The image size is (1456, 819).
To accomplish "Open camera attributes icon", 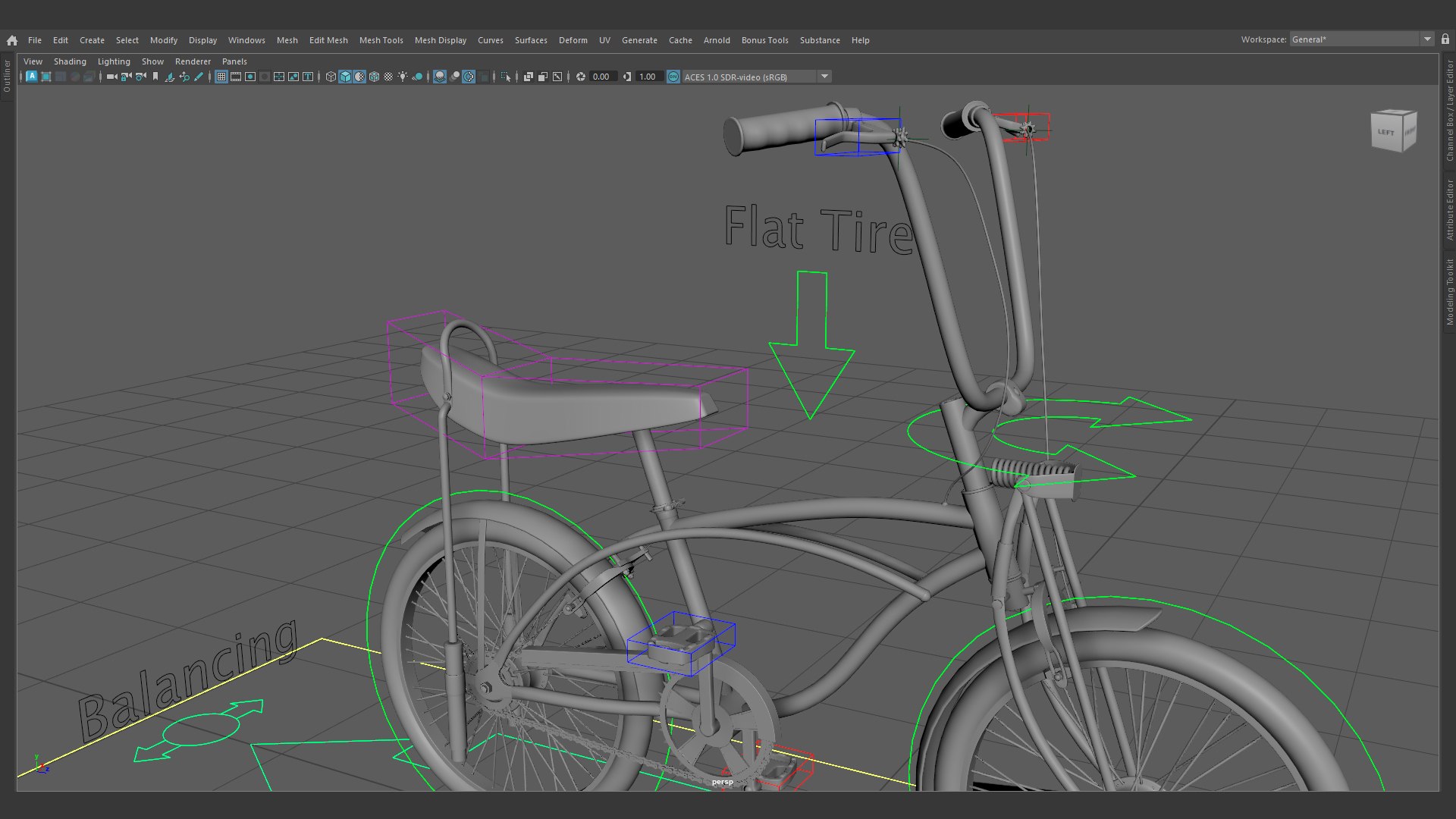I will click(x=141, y=77).
